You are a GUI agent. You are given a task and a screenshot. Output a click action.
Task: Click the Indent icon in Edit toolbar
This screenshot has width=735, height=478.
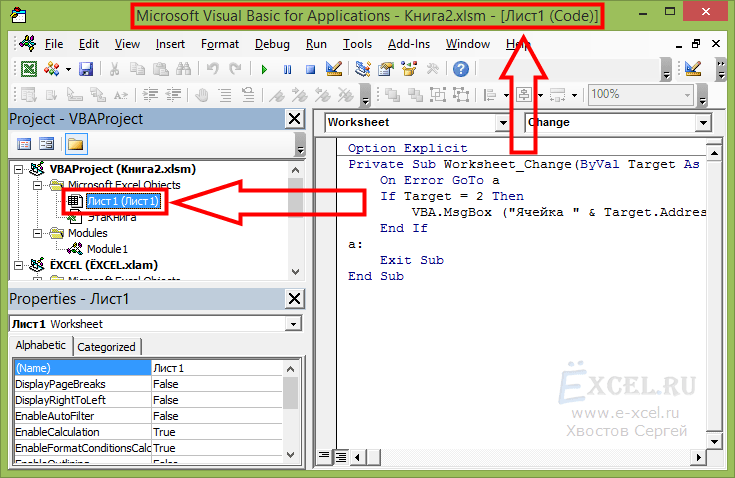point(150,95)
